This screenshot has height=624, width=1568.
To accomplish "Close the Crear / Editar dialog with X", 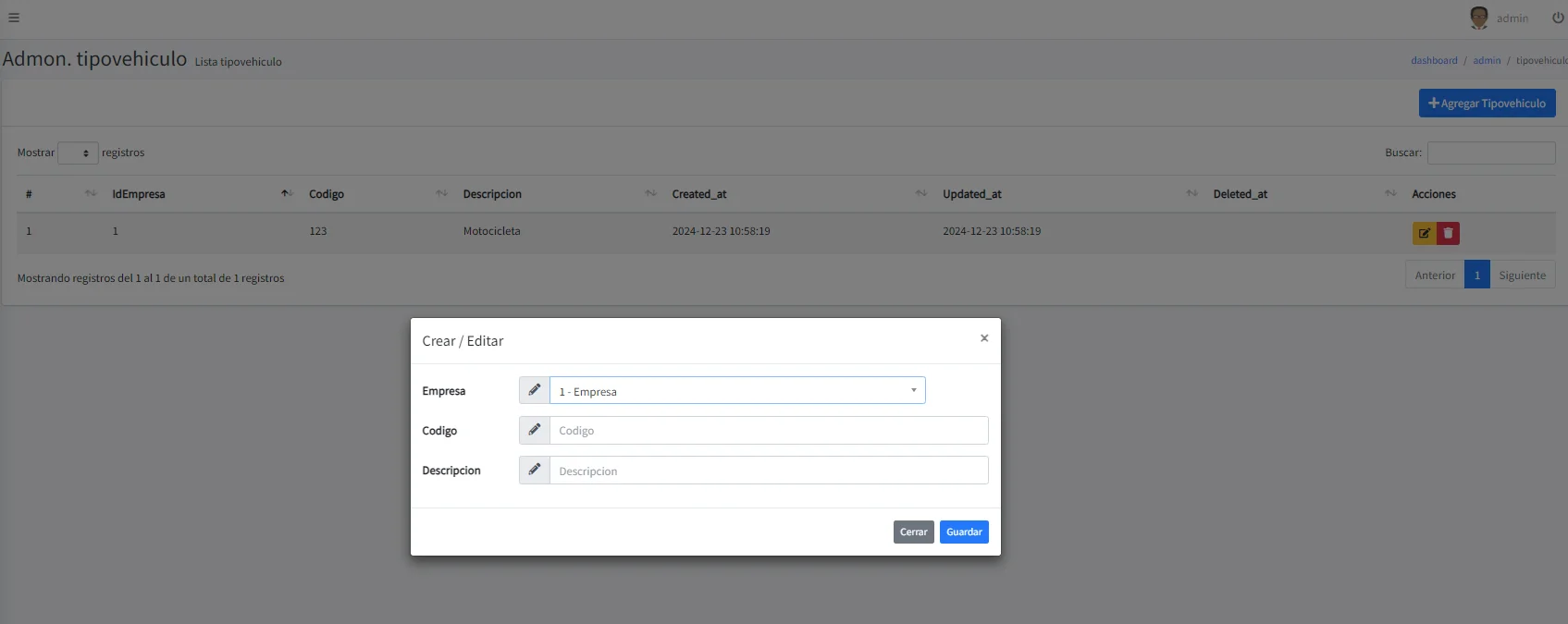I will coord(984,338).
